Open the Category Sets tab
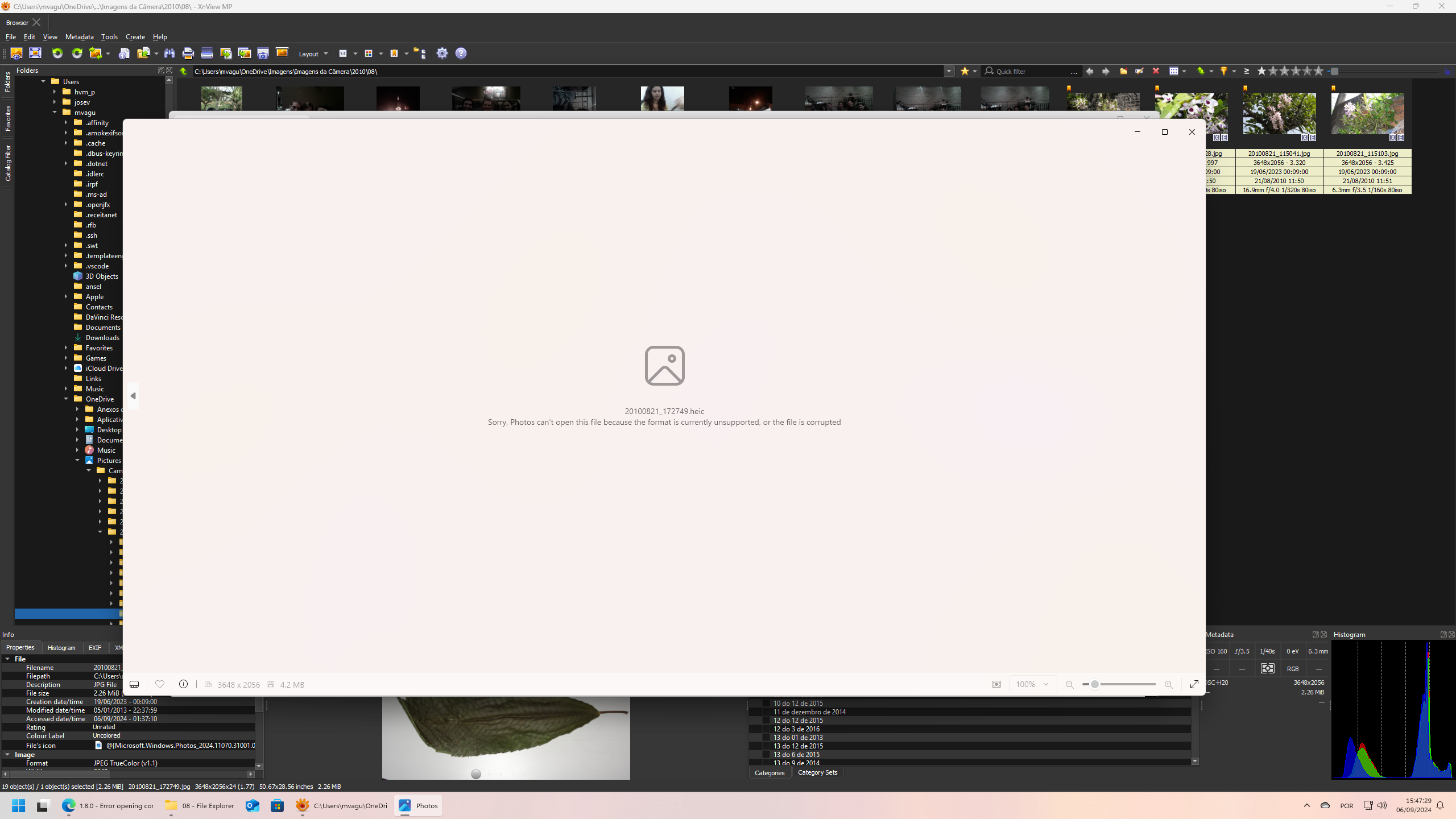1456x819 pixels. (817, 772)
